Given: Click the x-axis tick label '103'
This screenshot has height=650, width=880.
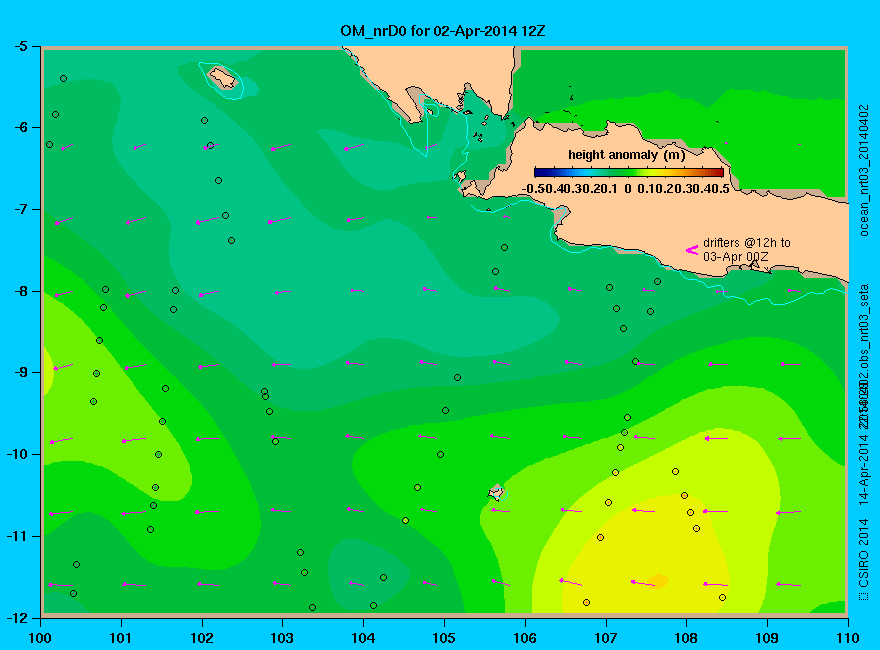Looking at the screenshot, I should click(282, 638).
